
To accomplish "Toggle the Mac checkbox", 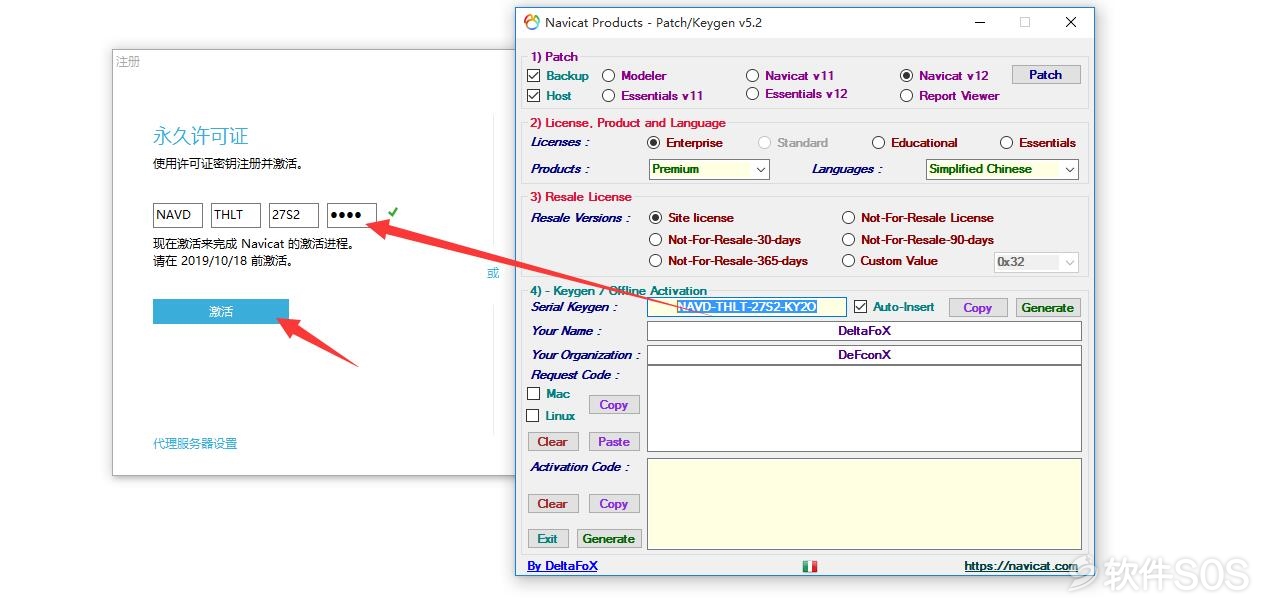I will click(533, 394).
